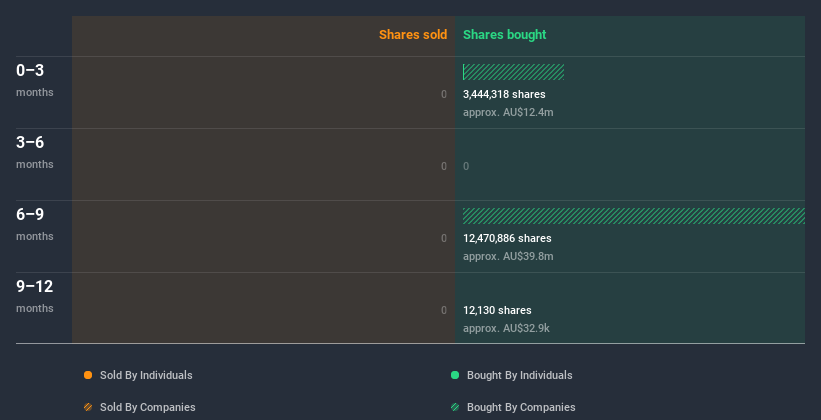Select the 12,470,886 shares value
821x420 pixels.
(507, 238)
